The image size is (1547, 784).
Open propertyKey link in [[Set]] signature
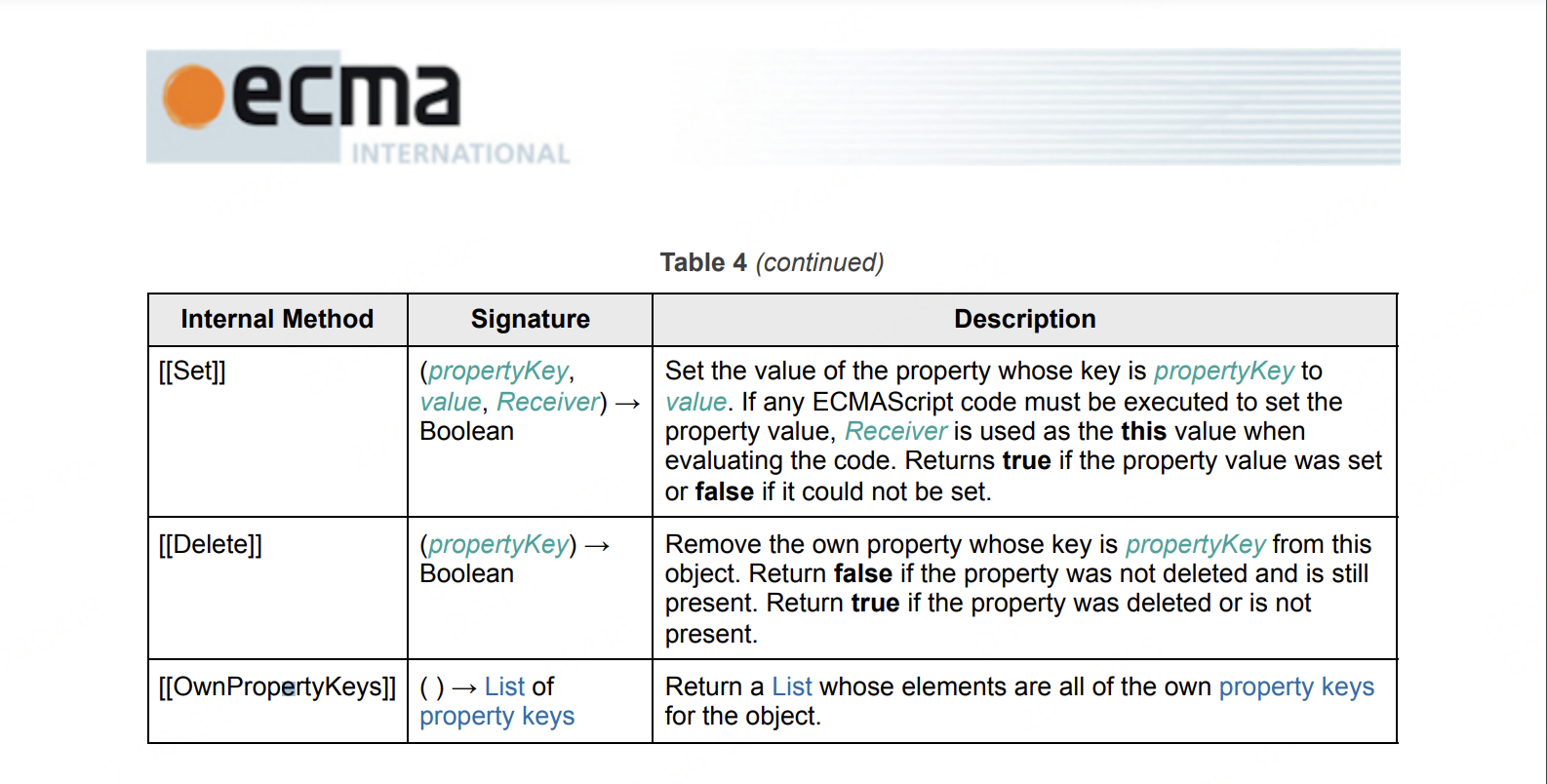498,371
